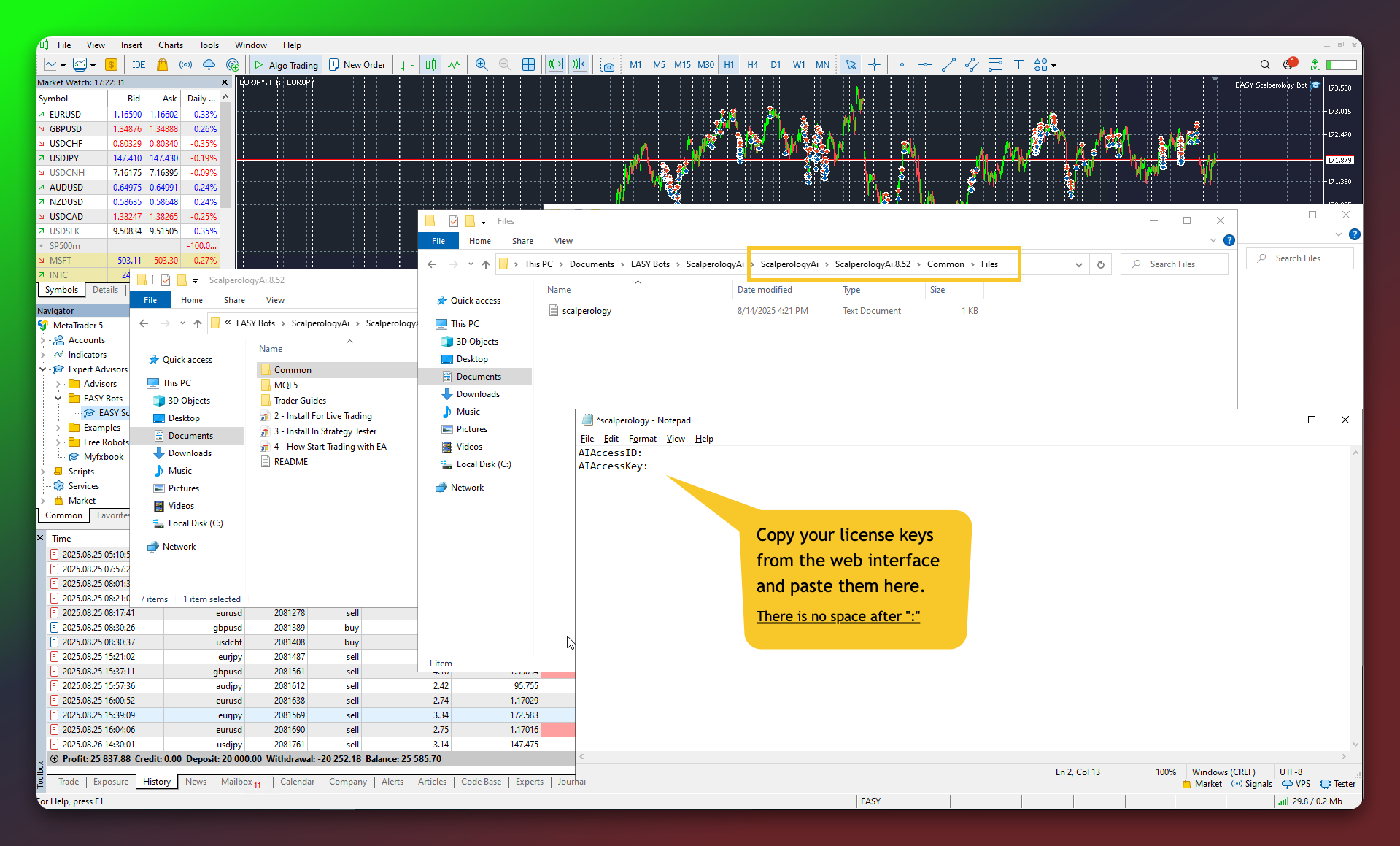This screenshot has height=846, width=1400.
Task: Open the tile windows grid icon
Action: [x=529, y=65]
